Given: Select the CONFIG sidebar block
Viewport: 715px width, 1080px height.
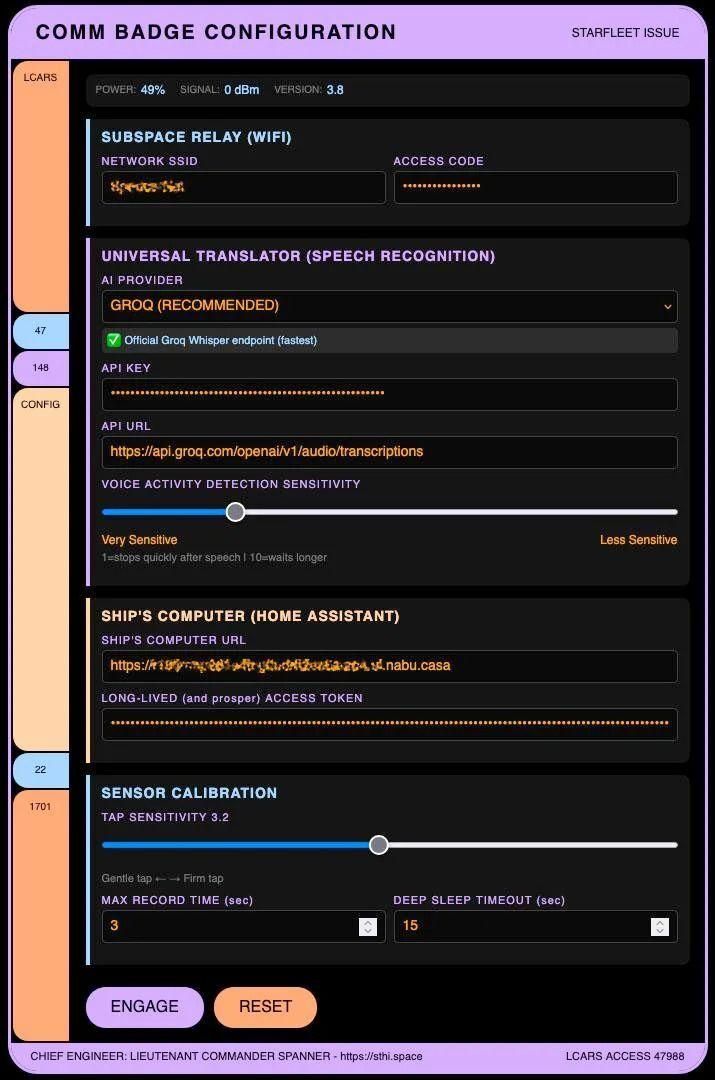Looking at the screenshot, I should click(41, 570).
